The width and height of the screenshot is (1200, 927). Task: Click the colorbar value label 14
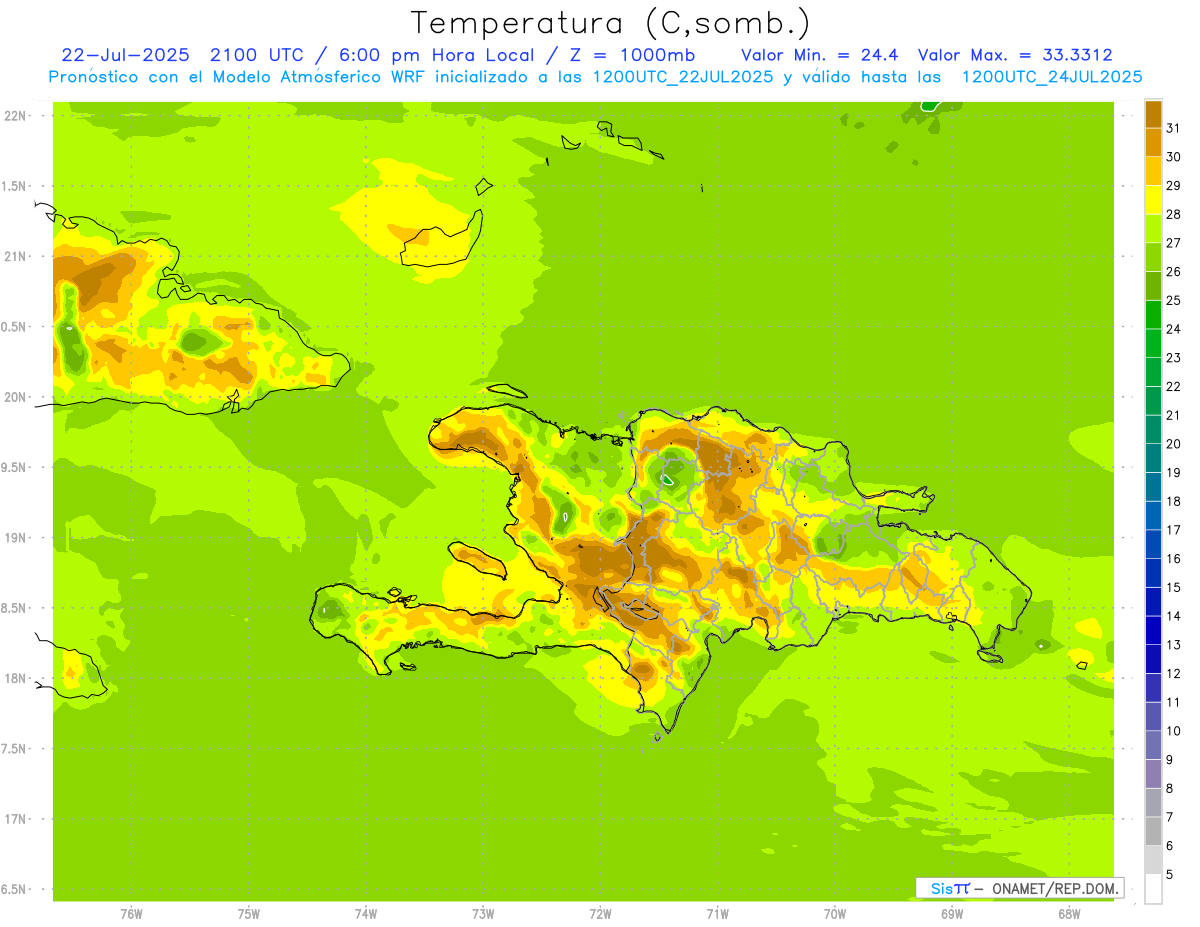1173,616
